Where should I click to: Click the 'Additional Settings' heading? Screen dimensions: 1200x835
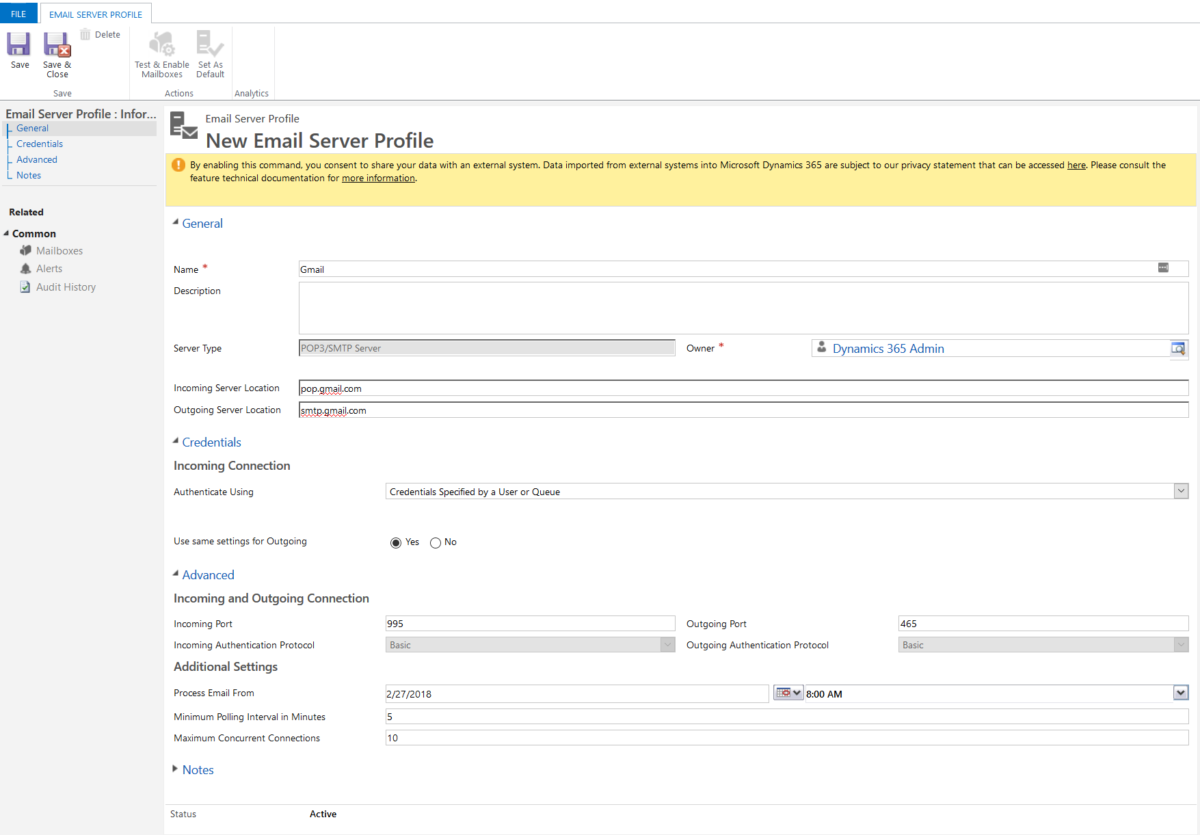click(x=225, y=667)
